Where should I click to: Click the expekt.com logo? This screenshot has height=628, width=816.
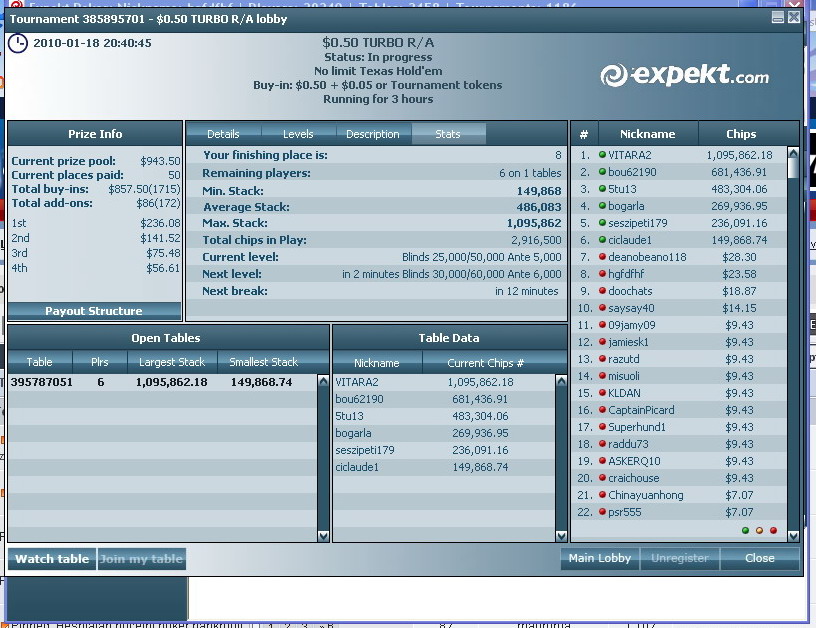(x=684, y=75)
